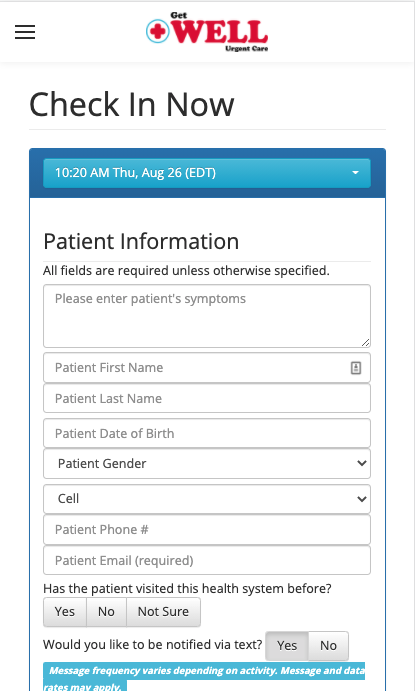The image size is (415, 691).
Task: Click the Cell phone type chevron arrow
Action: [x=362, y=499]
